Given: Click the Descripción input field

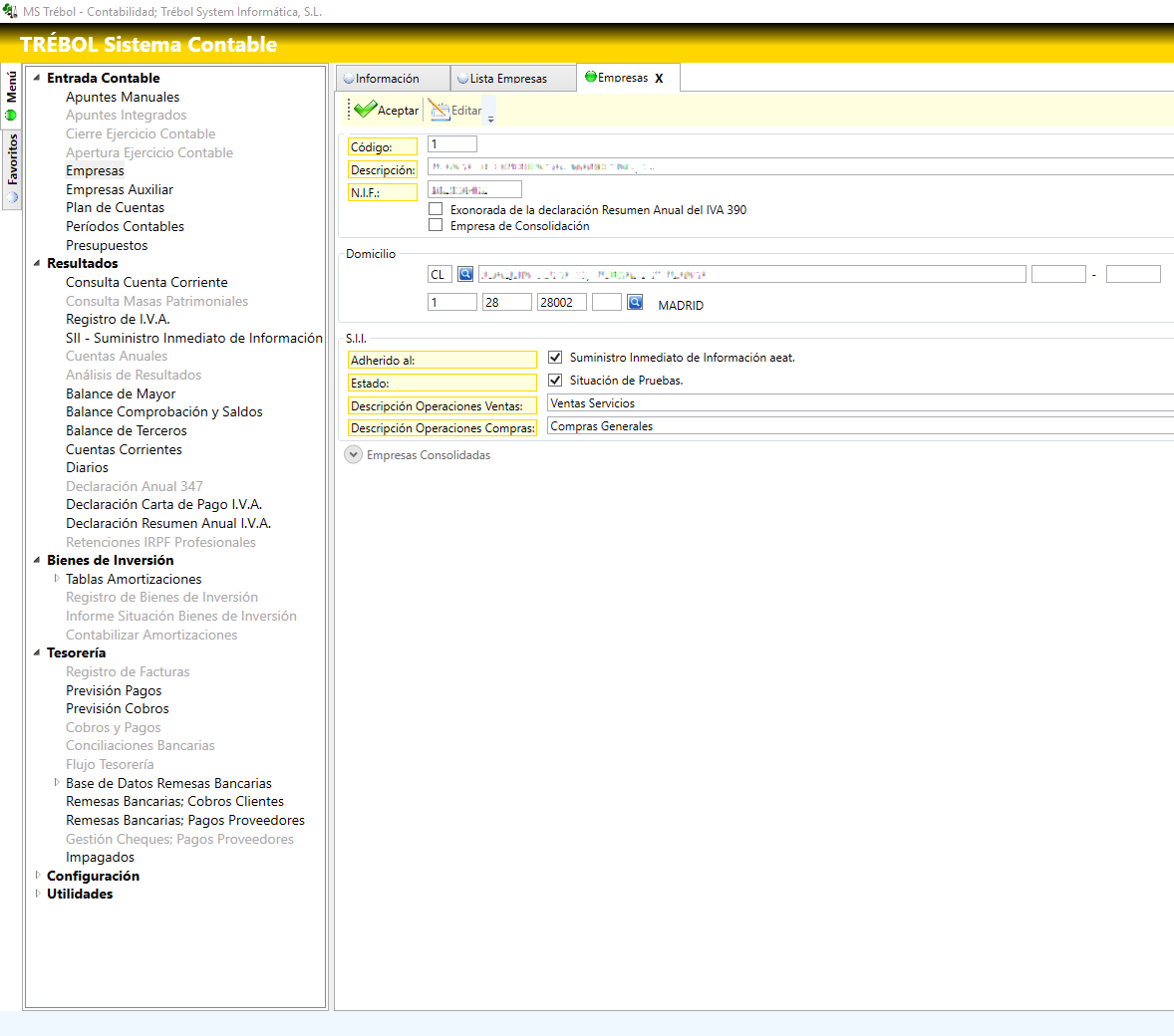Looking at the screenshot, I should point(800,167).
